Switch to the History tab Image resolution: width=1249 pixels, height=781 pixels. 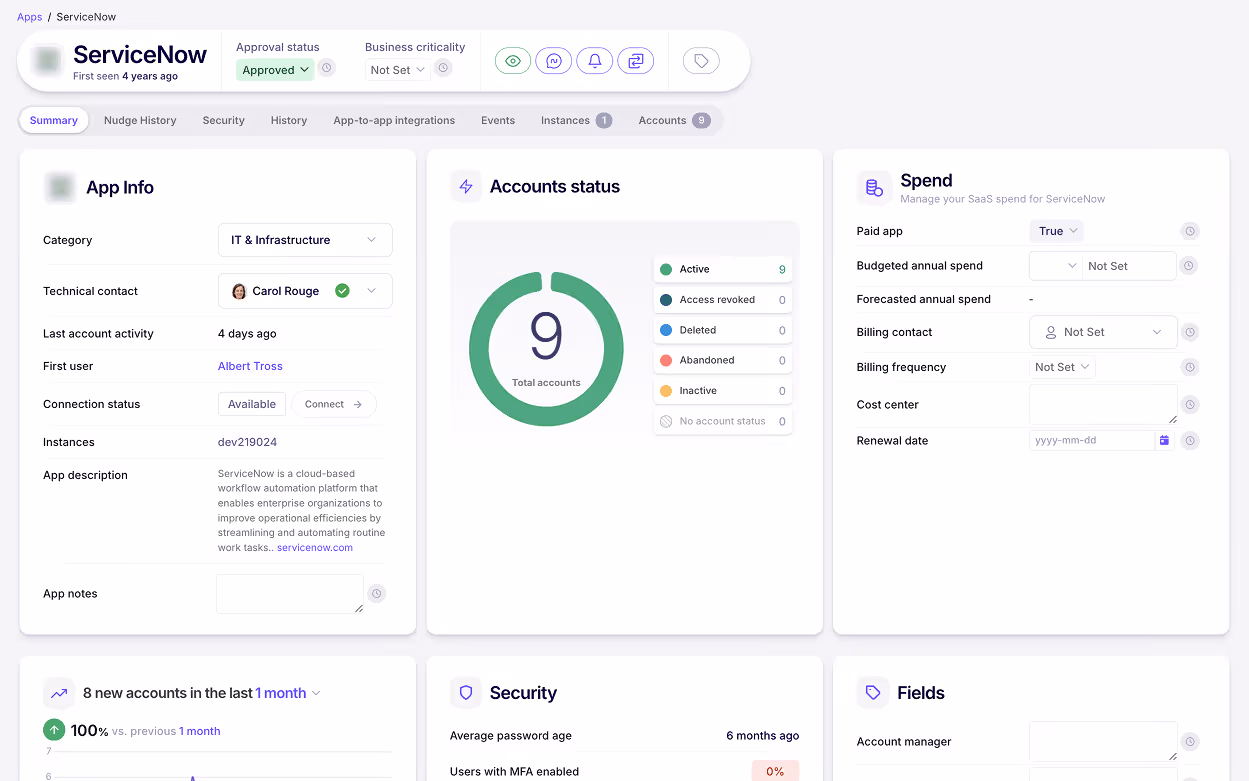[289, 120]
